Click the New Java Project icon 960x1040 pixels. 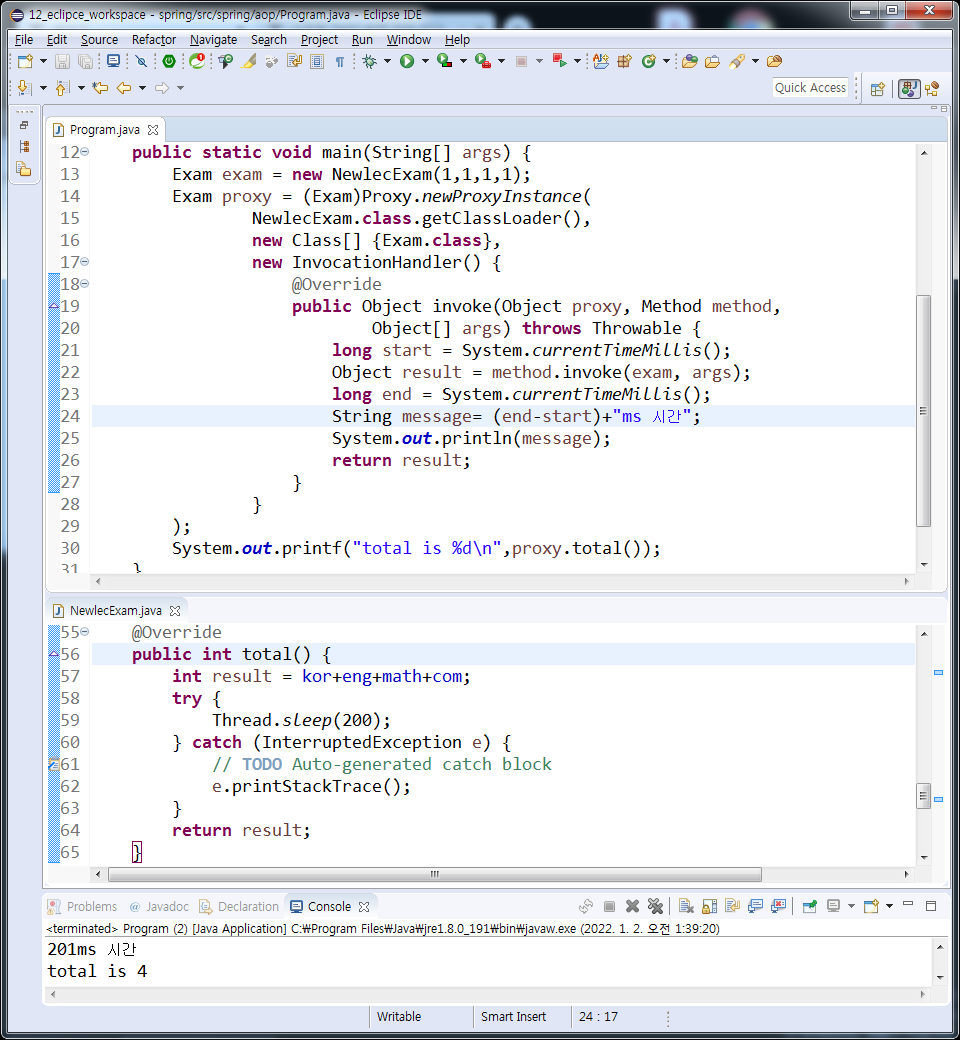(x=601, y=62)
